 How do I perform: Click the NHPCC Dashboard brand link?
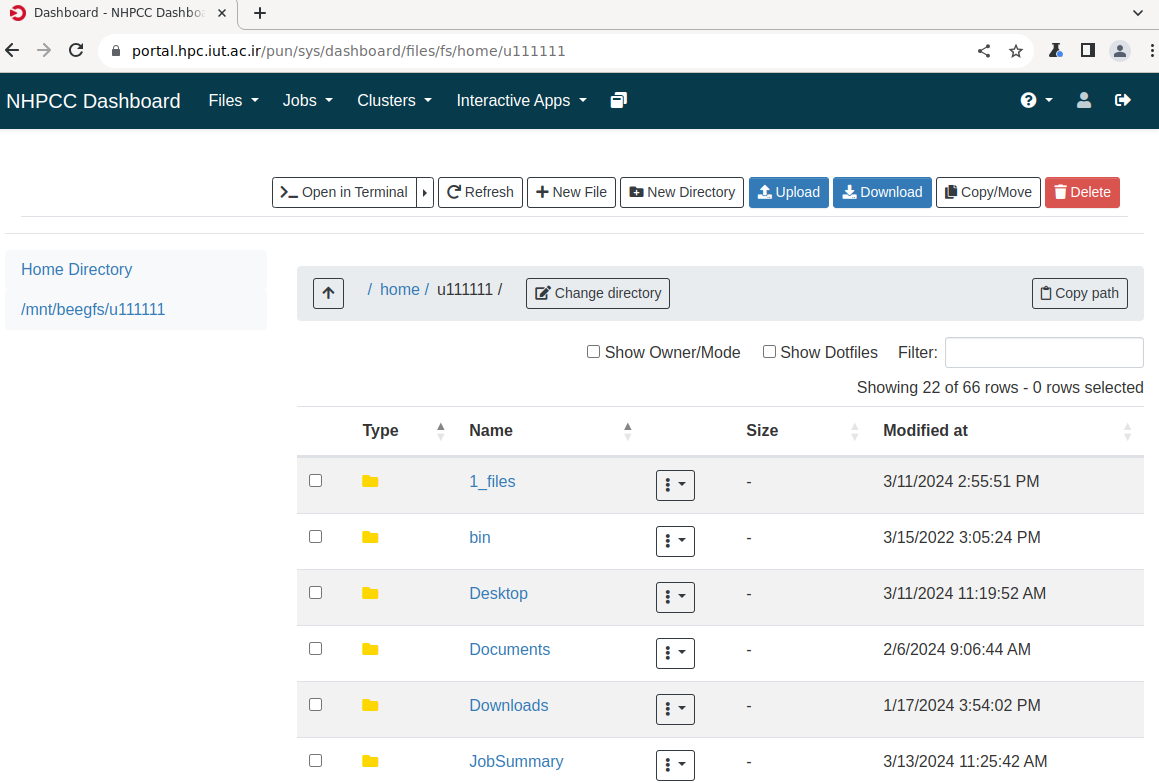pos(93,101)
